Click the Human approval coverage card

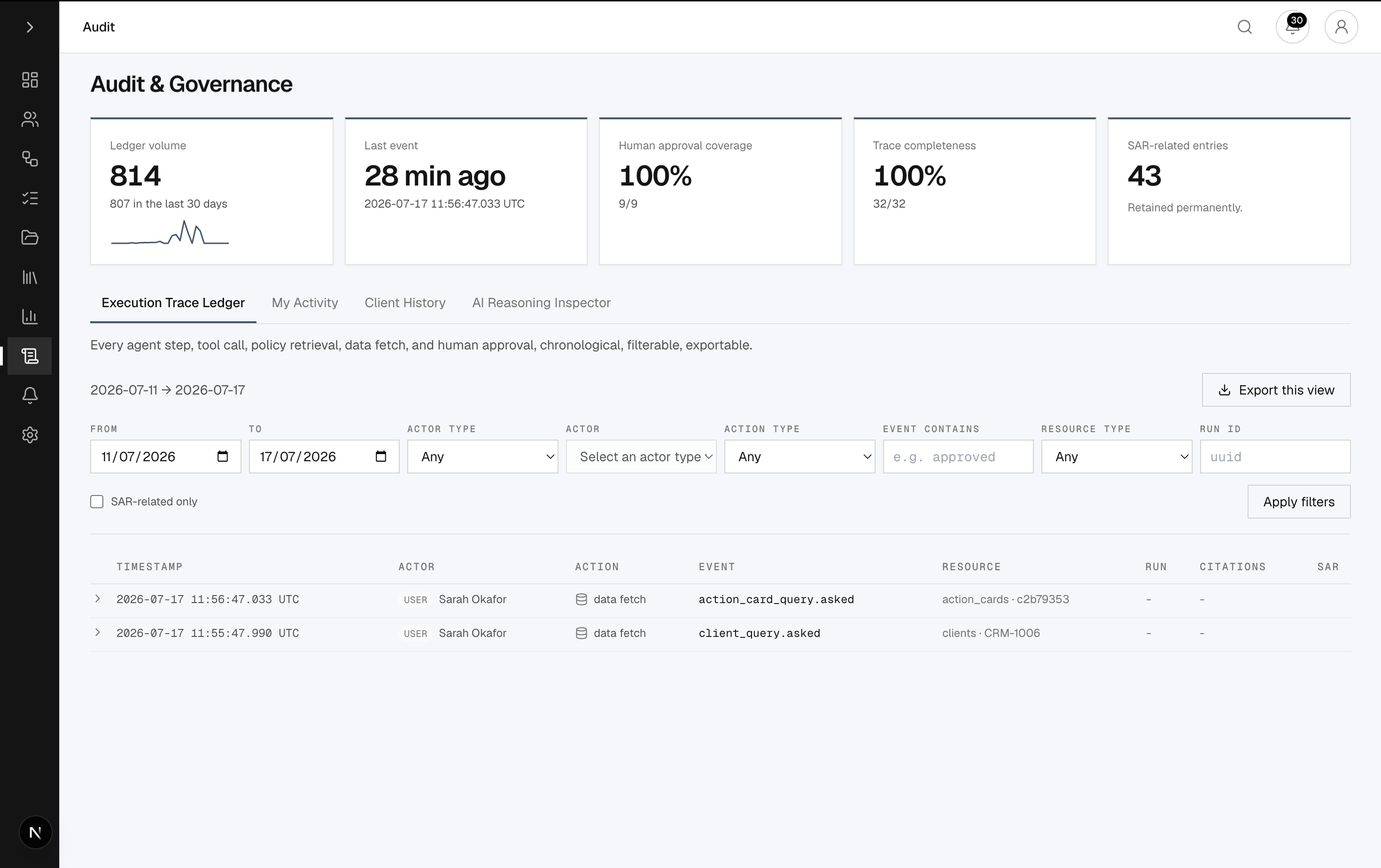pyautogui.click(x=720, y=191)
